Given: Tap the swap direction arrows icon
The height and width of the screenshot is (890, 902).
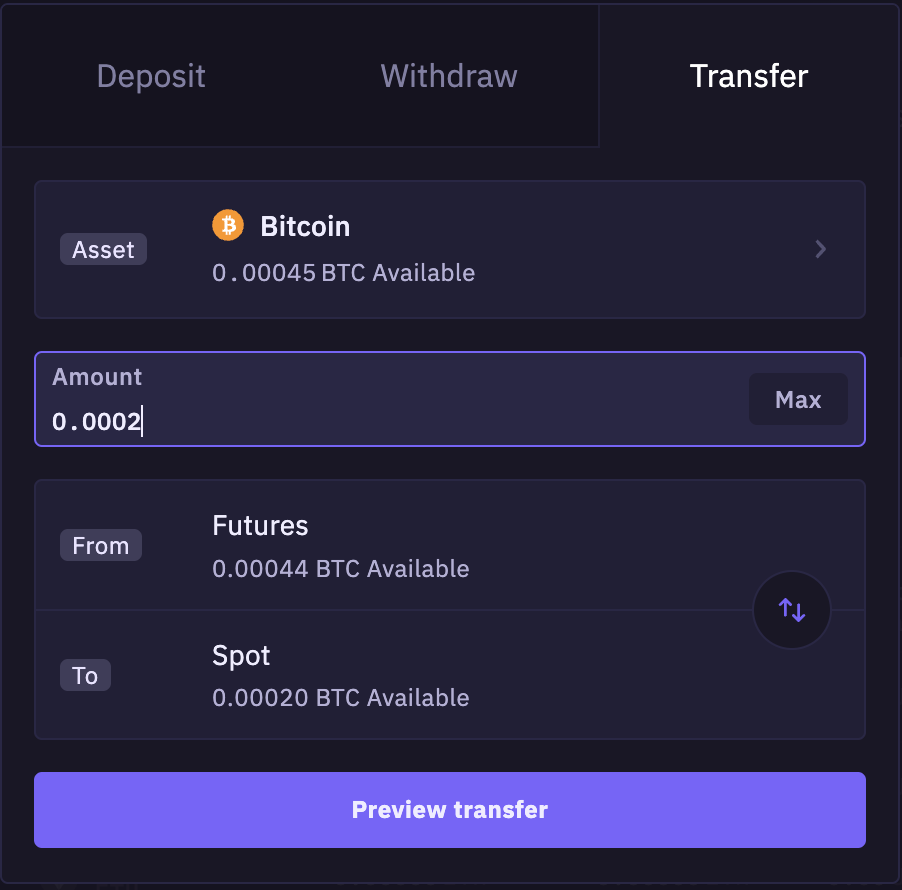Looking at the screenshot, I should point(791,610).
